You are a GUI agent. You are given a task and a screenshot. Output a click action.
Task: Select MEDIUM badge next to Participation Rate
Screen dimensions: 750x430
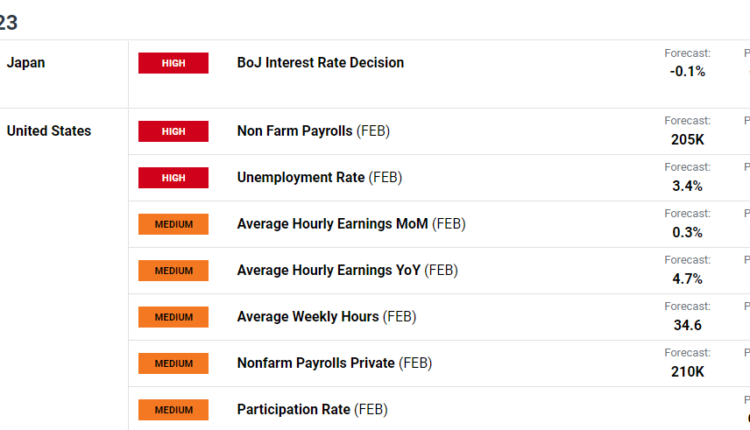coord(173,410)
